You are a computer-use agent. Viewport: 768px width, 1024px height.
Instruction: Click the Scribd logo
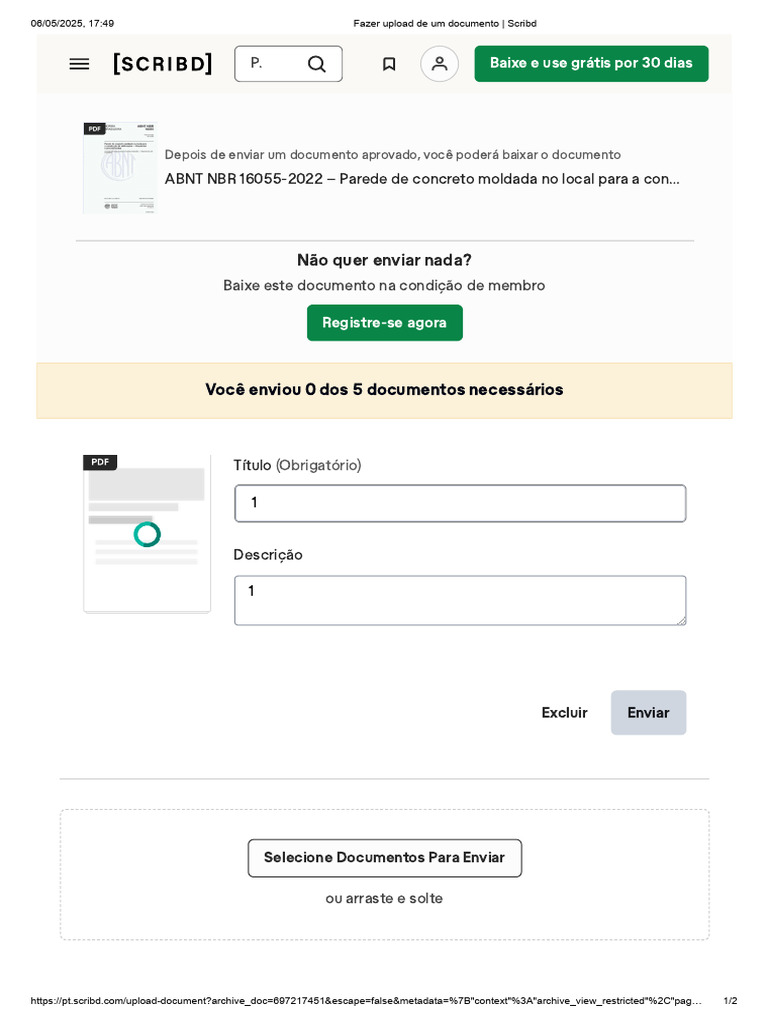click(163, 64)
